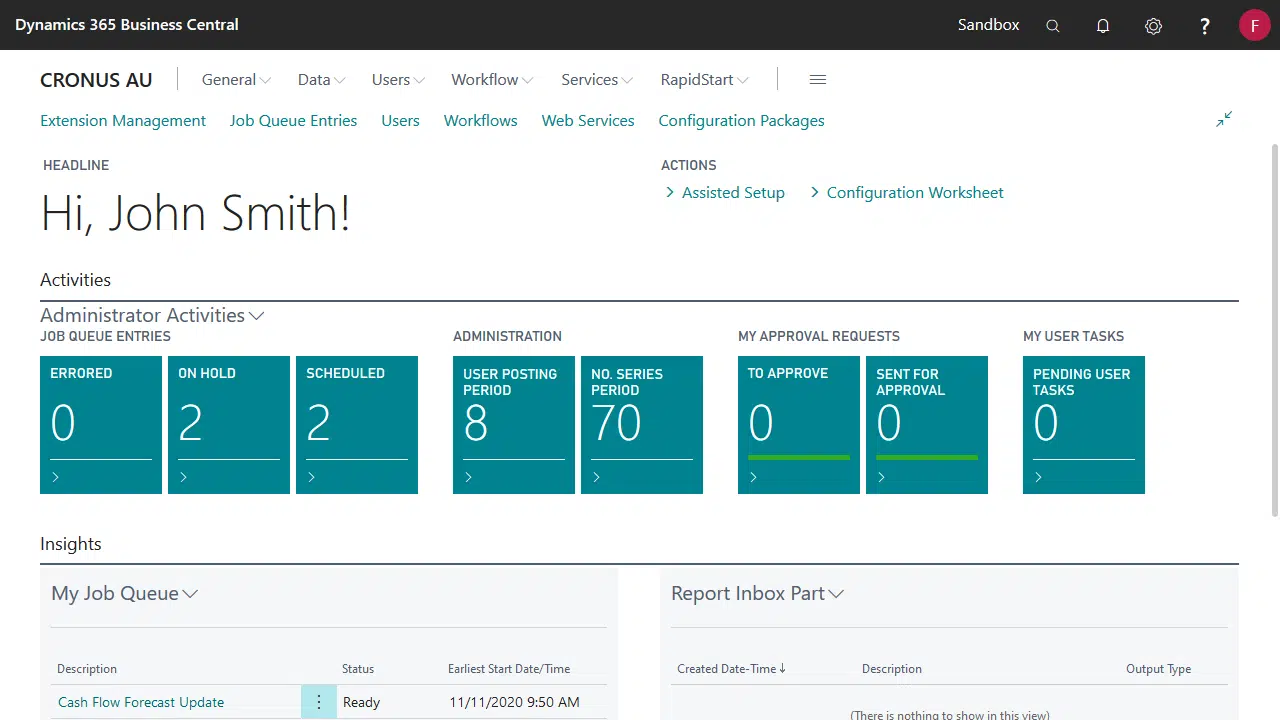Click the Assisted Setup action

click(x=732, y=193)
